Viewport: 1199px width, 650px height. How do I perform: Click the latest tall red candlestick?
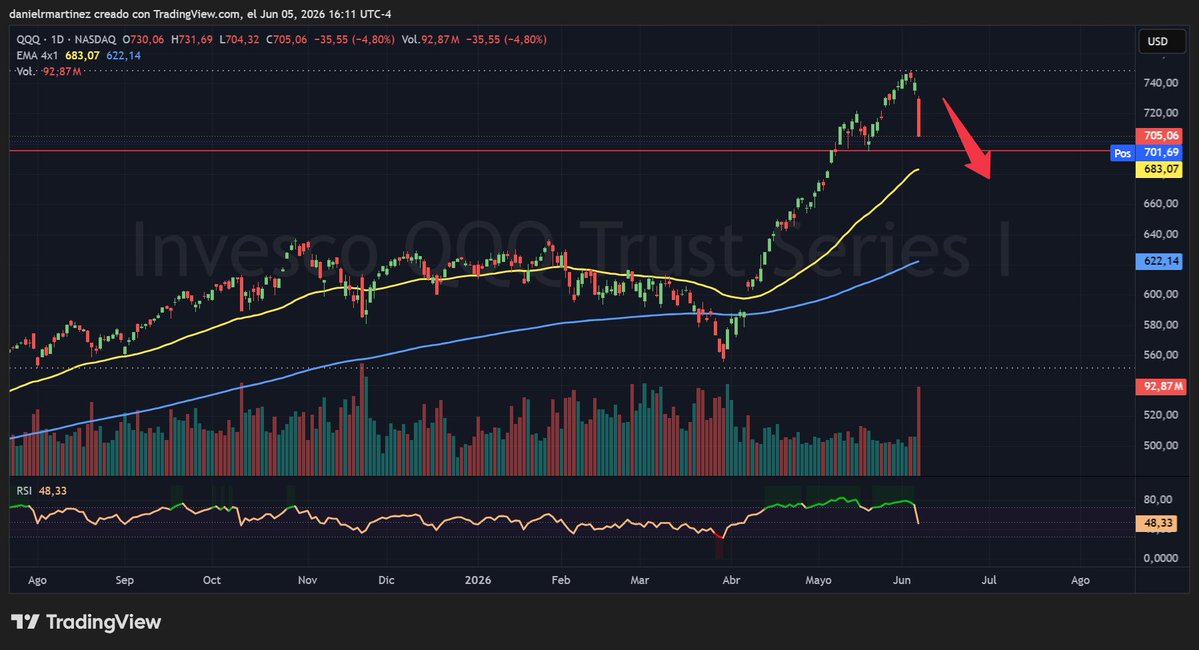(918, 117)
